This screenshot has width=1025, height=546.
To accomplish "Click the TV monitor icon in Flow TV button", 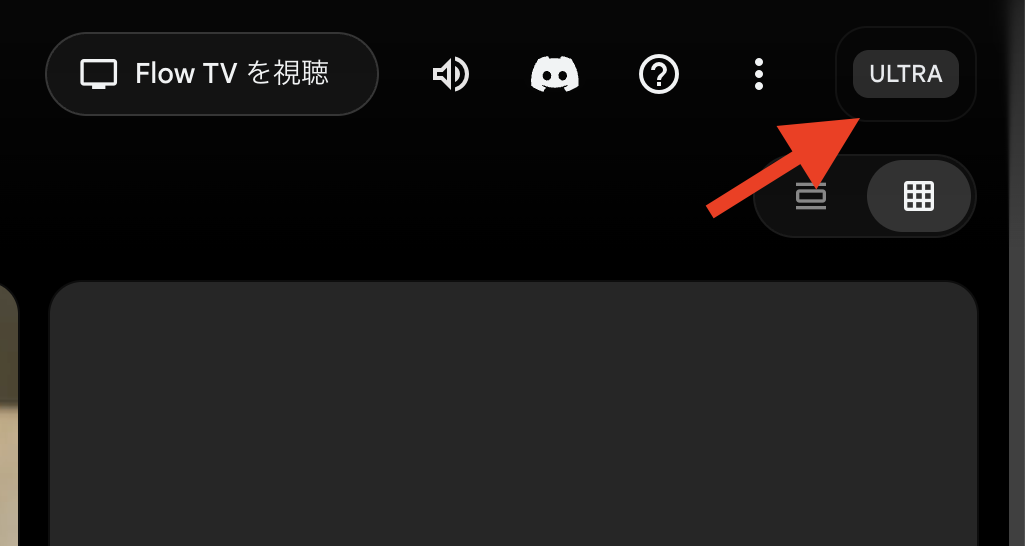I will (x=99, y=74).
